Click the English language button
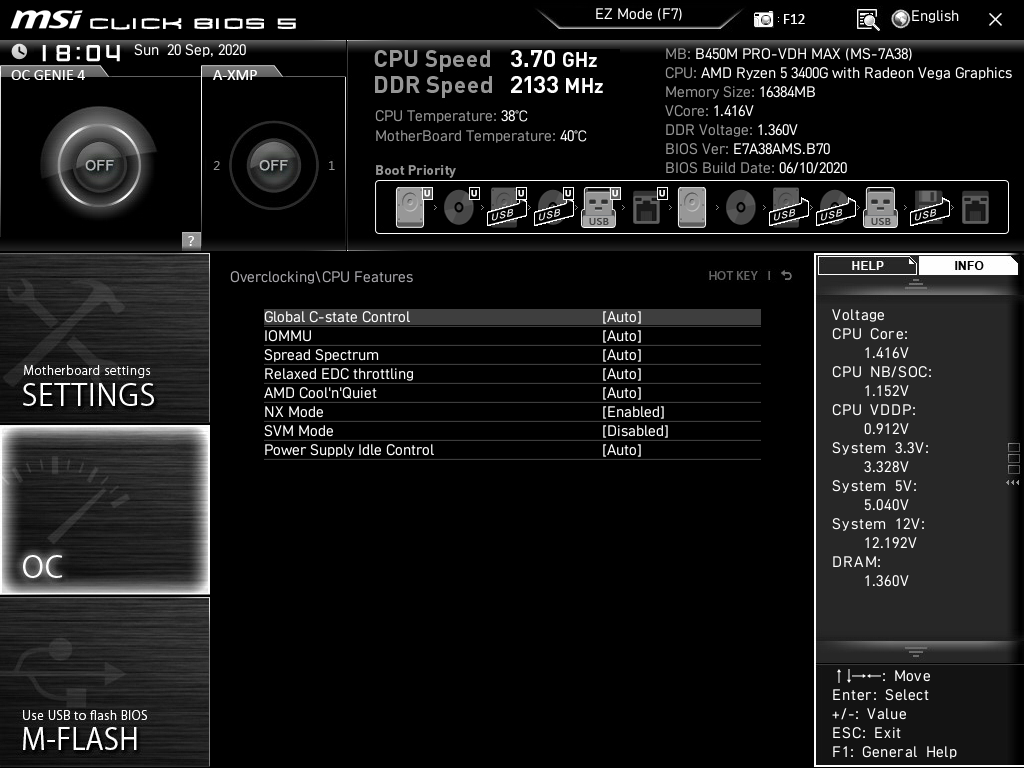 click(x=935, y=16)
